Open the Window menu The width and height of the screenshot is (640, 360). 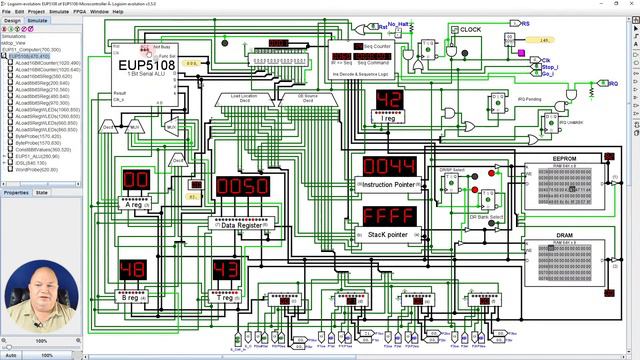(x=99, y=11)
